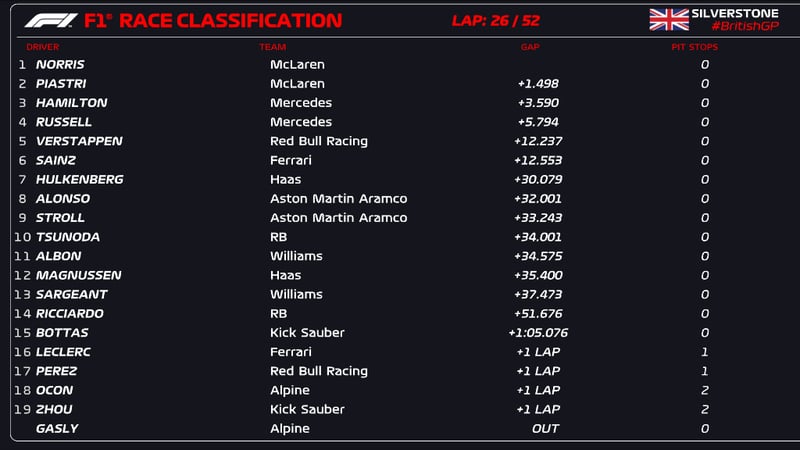Click Ocon's pit stop count
The height and width of the screenshot is (450, 800).
705,390
